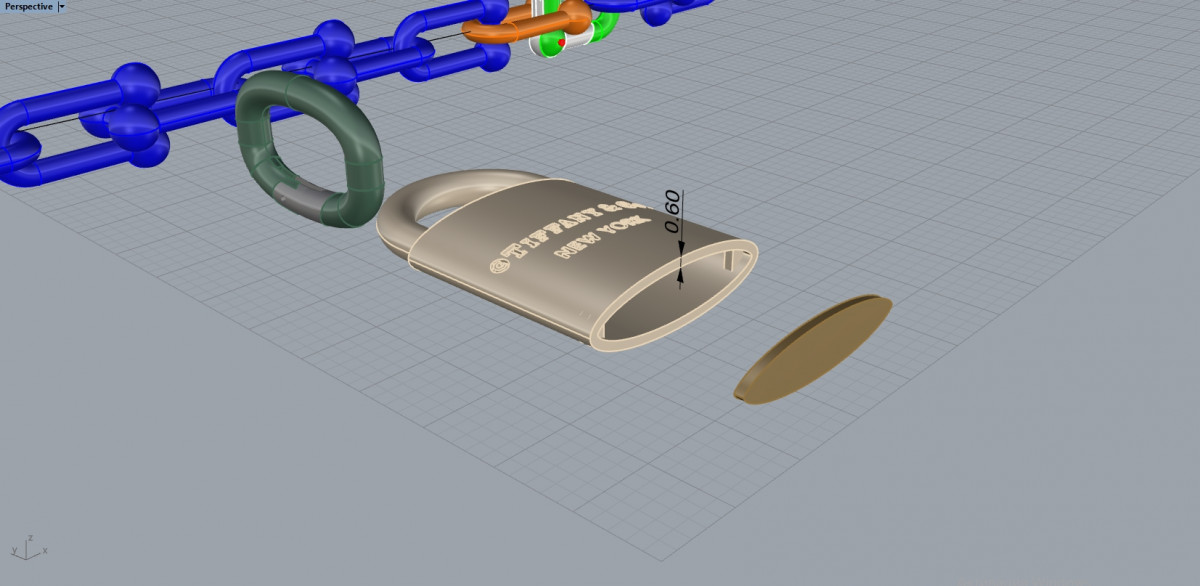Click the world axis icon
The width and height of the screenshot is (1200, 586).
[27, 546]
